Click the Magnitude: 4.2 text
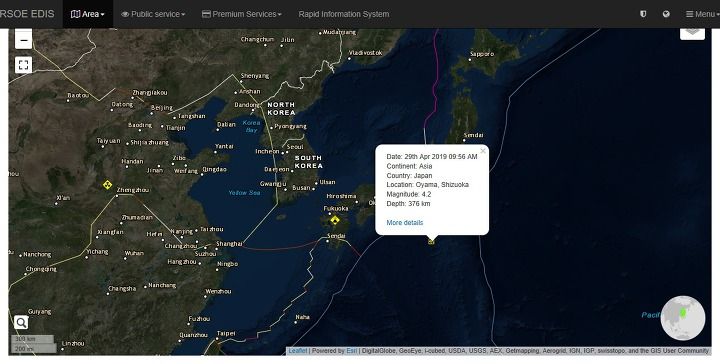The height and width of the screenshot is (364, 720). pyautogui.click(x=409, y=194)
